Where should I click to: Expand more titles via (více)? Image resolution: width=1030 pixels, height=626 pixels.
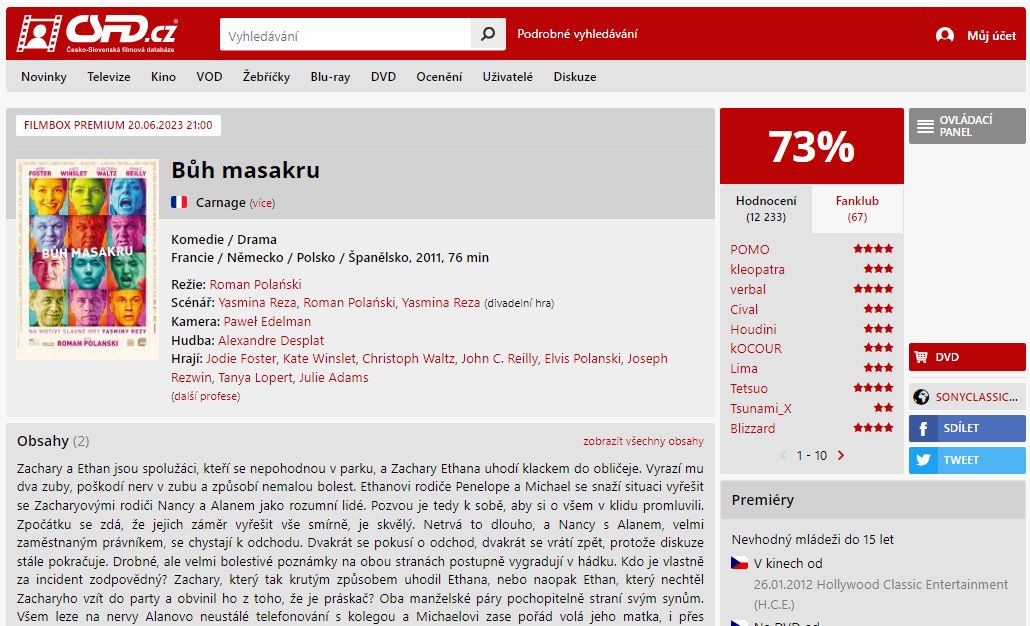[262, 204]
